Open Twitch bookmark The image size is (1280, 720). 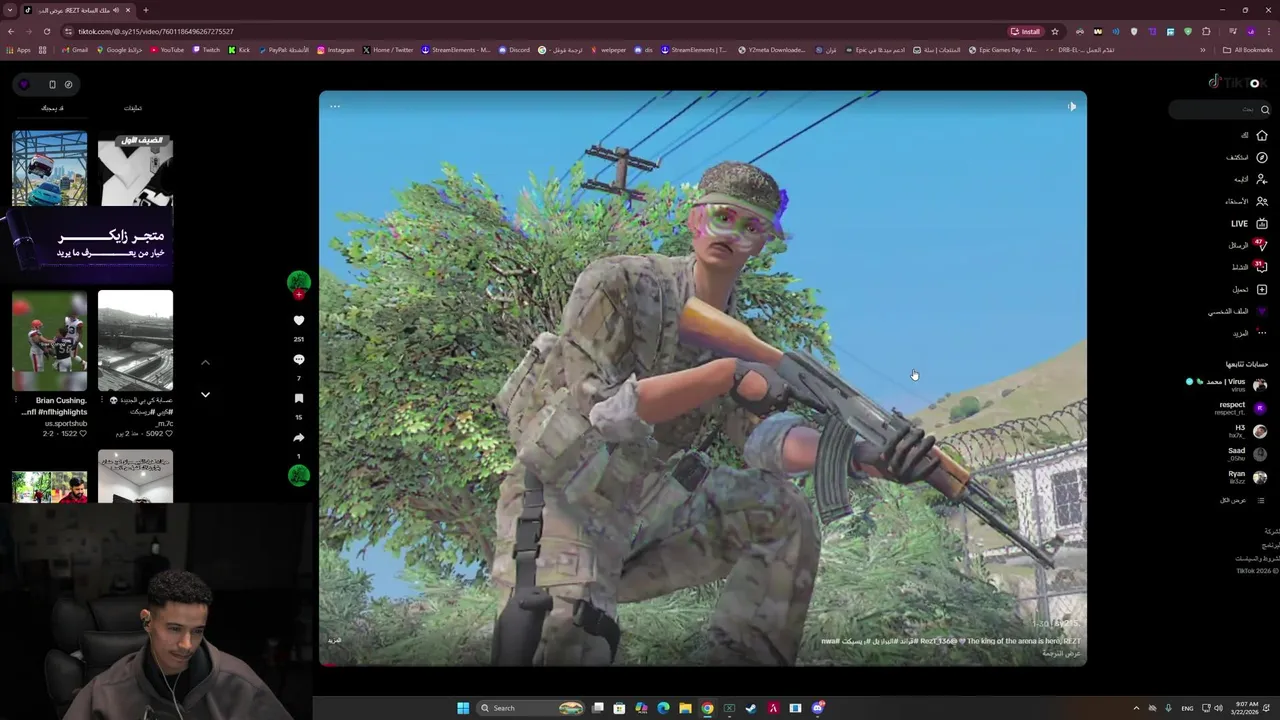coord(206,50)
